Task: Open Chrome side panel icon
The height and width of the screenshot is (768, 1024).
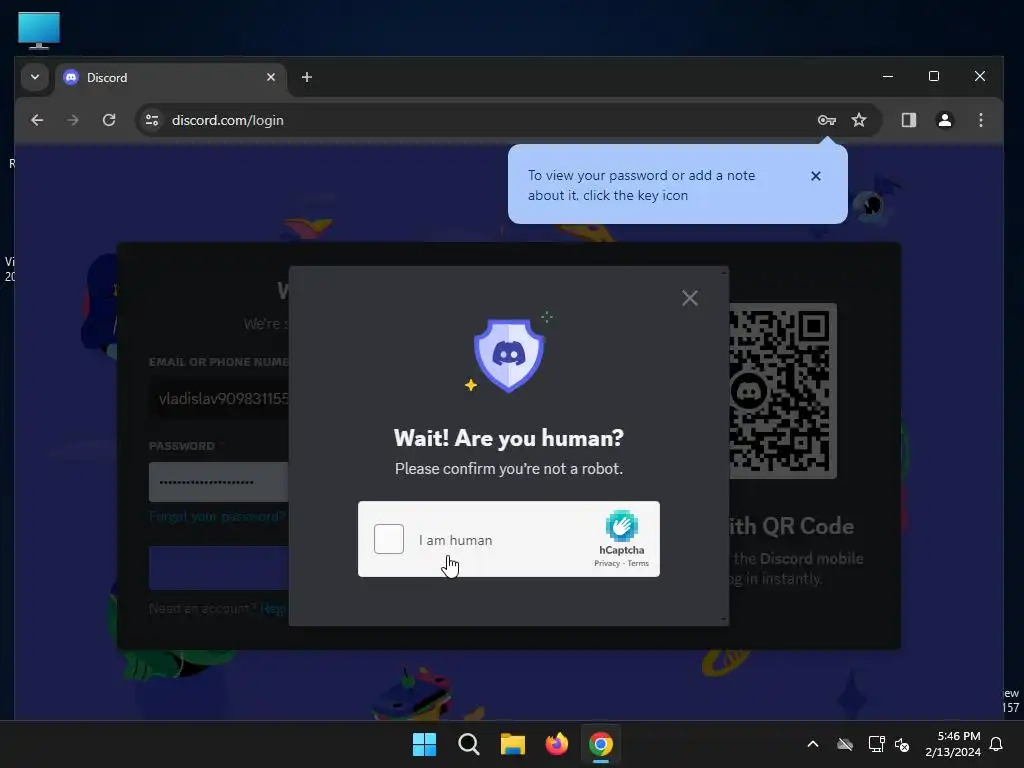Action: 908,120
